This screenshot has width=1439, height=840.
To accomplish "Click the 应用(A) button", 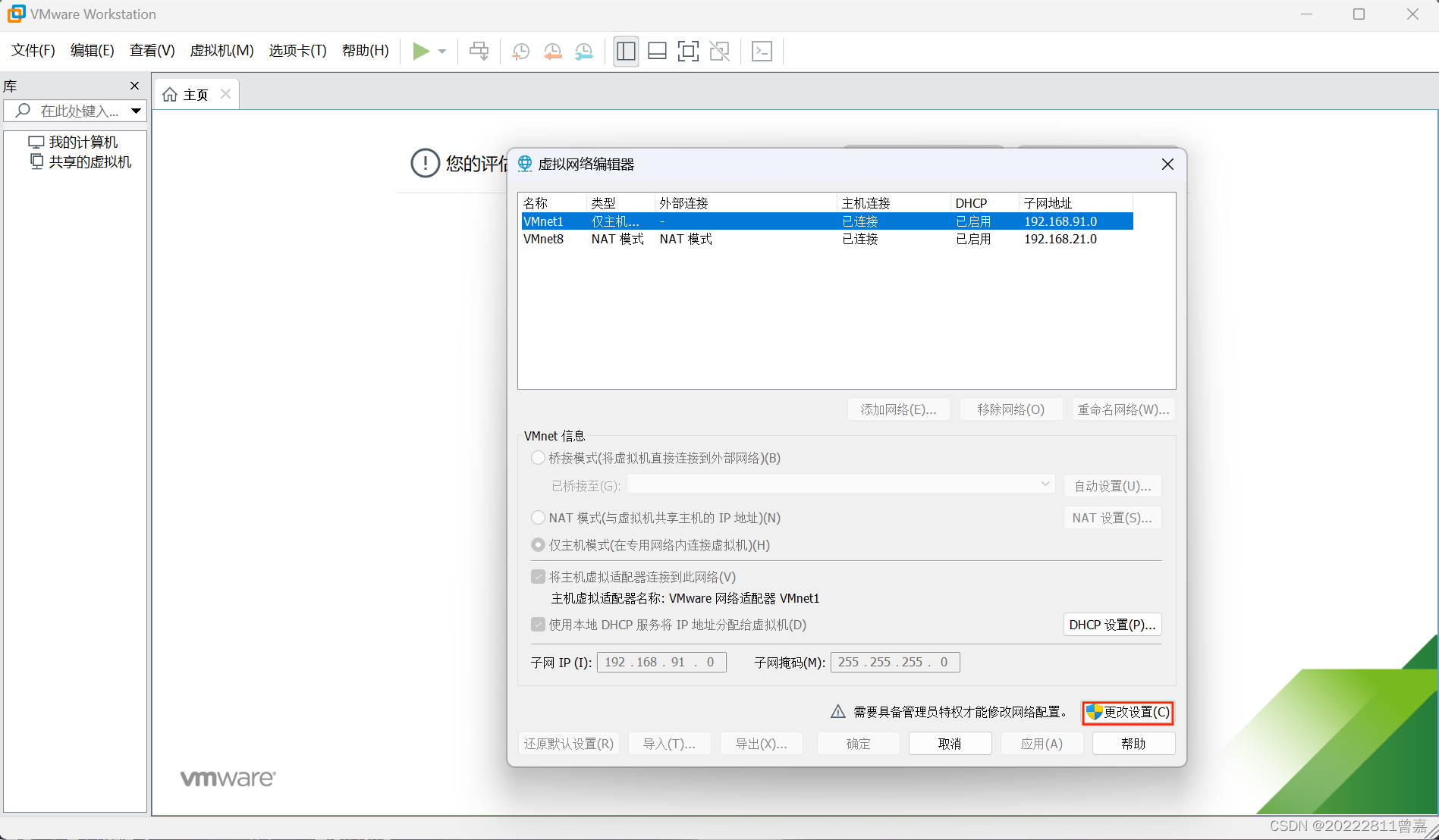I will tap(1042, 744).
